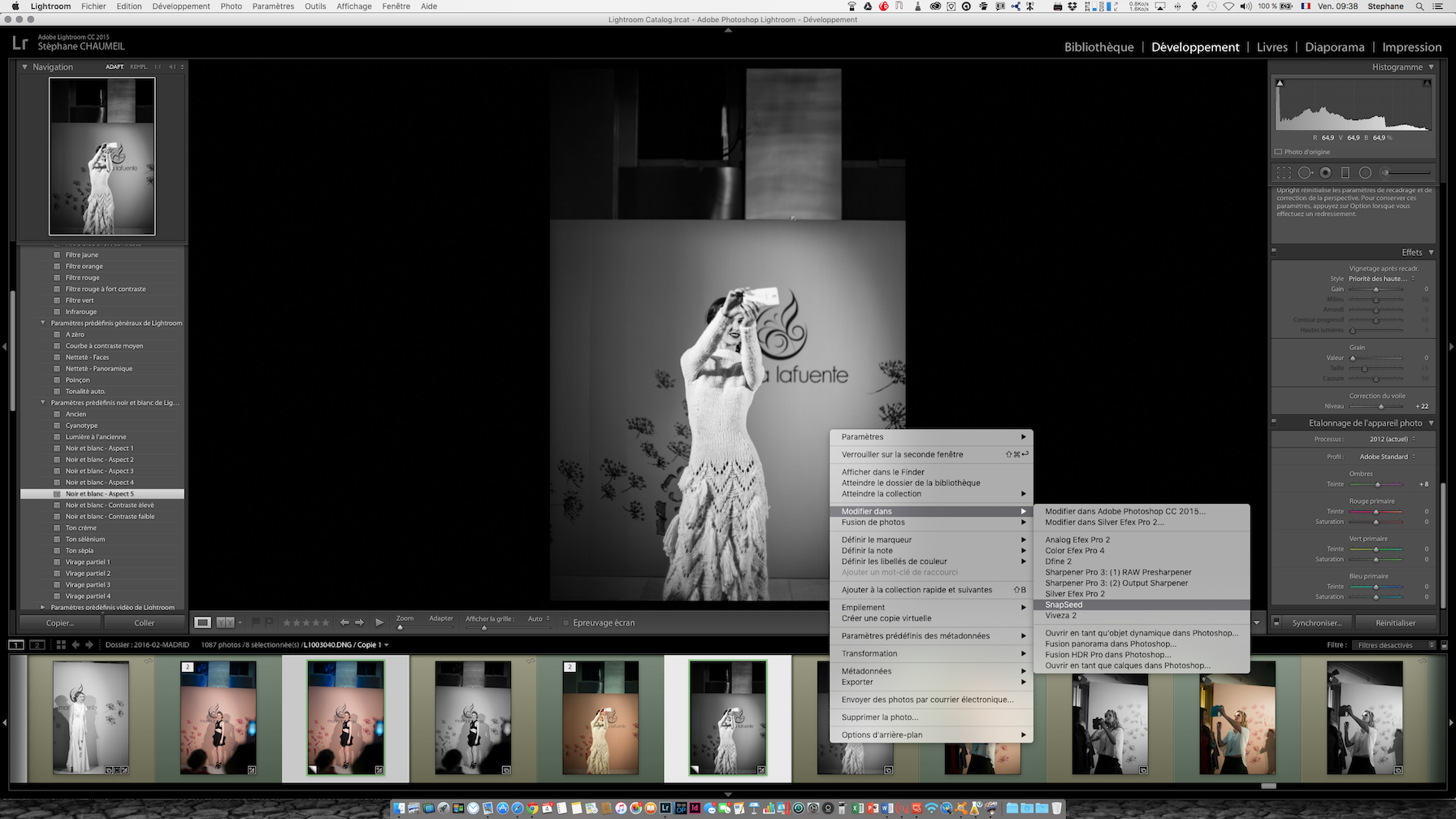
Task: Open before/after view options dropdown
Action: (x=240, y=623)
